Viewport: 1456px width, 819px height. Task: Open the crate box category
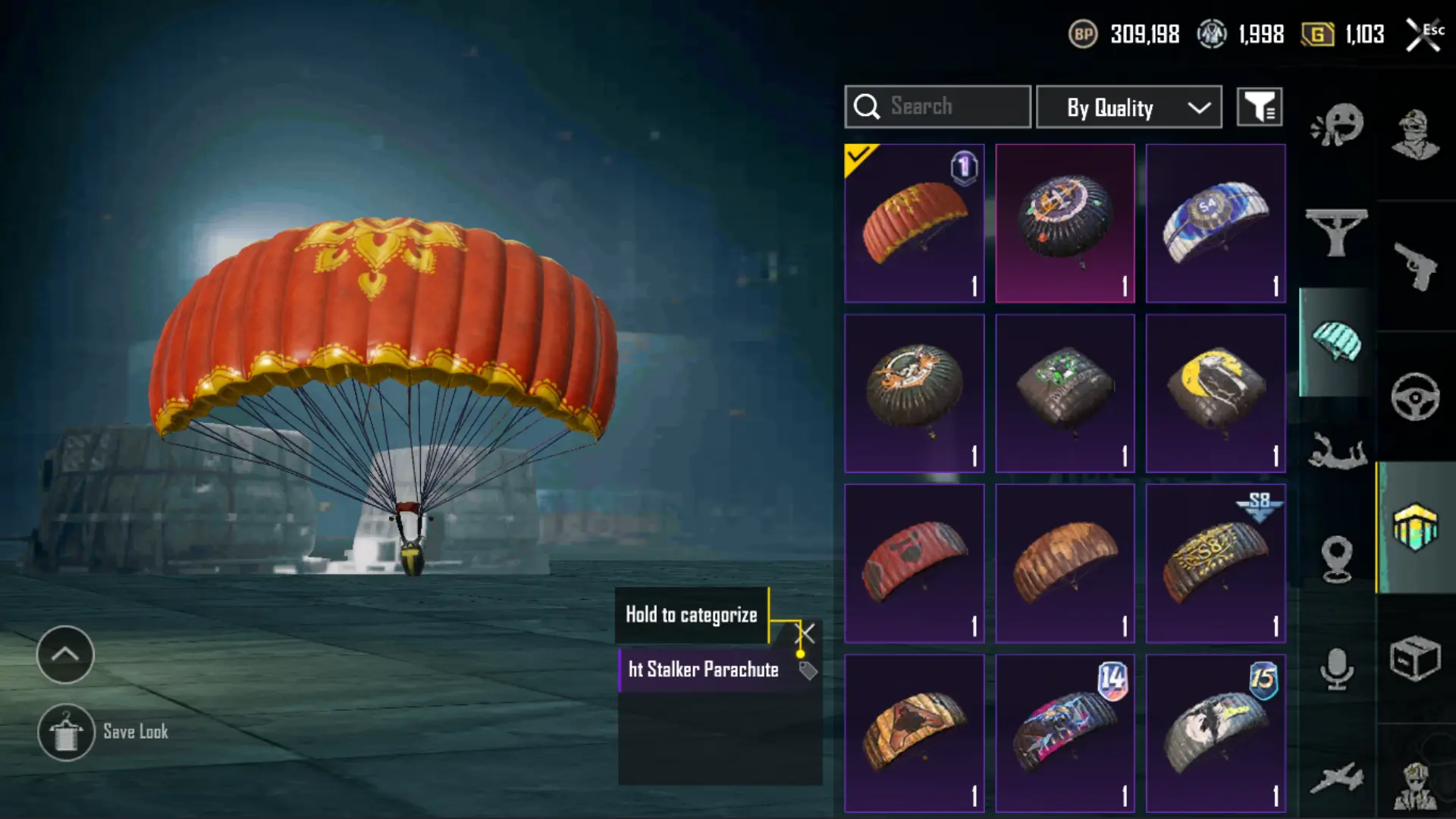point(1415,657)
